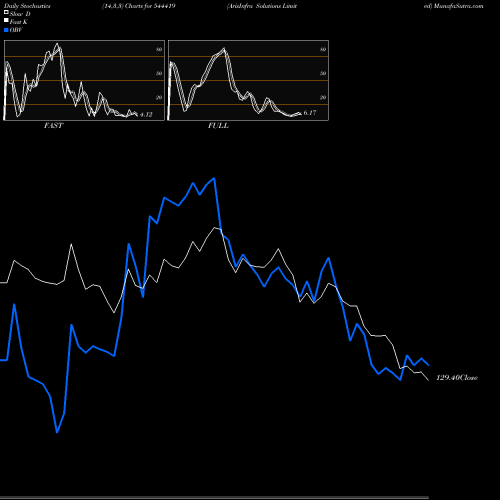The height and width of the screenshot is (500, 500).
Task: Click the 20 level label in FULL chart
Action: coord(323,97)
